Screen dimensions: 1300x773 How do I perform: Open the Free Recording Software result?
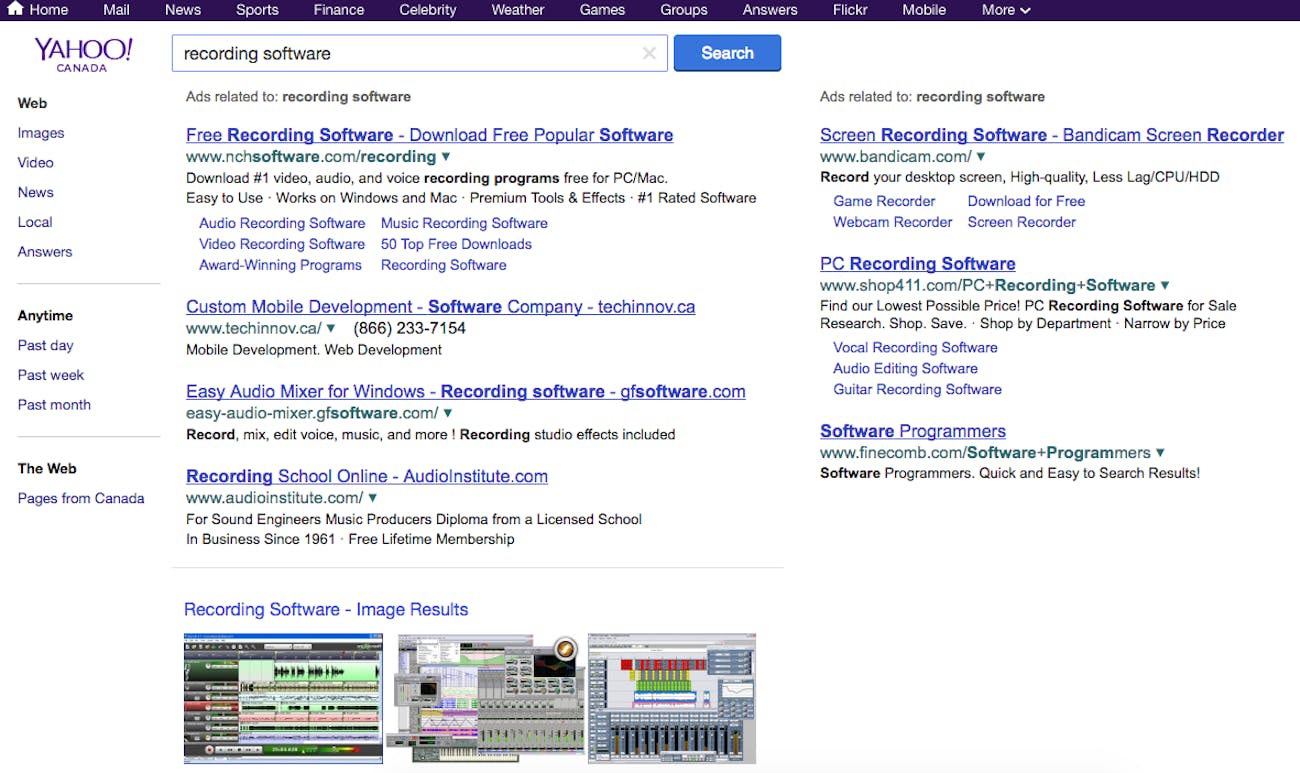429,134
